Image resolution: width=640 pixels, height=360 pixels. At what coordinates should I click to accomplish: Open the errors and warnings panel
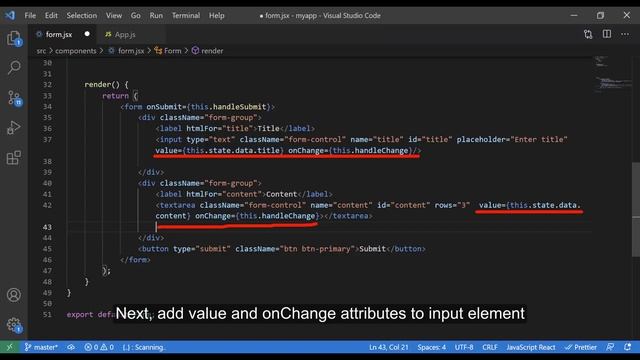[99, 347]
